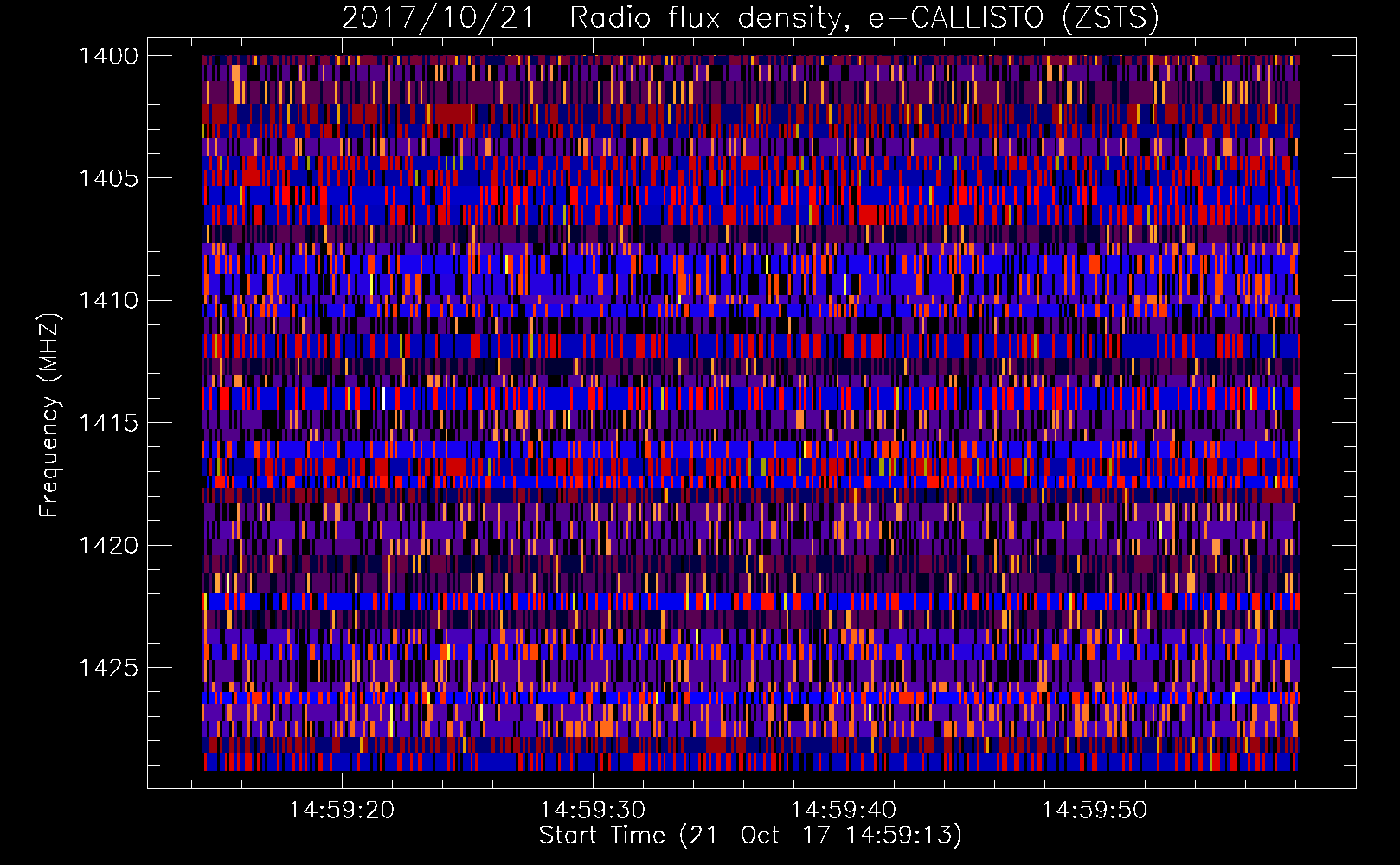Click the 1420 frequency tick label
Screen dimensions: 1400x865
(108, 545)
